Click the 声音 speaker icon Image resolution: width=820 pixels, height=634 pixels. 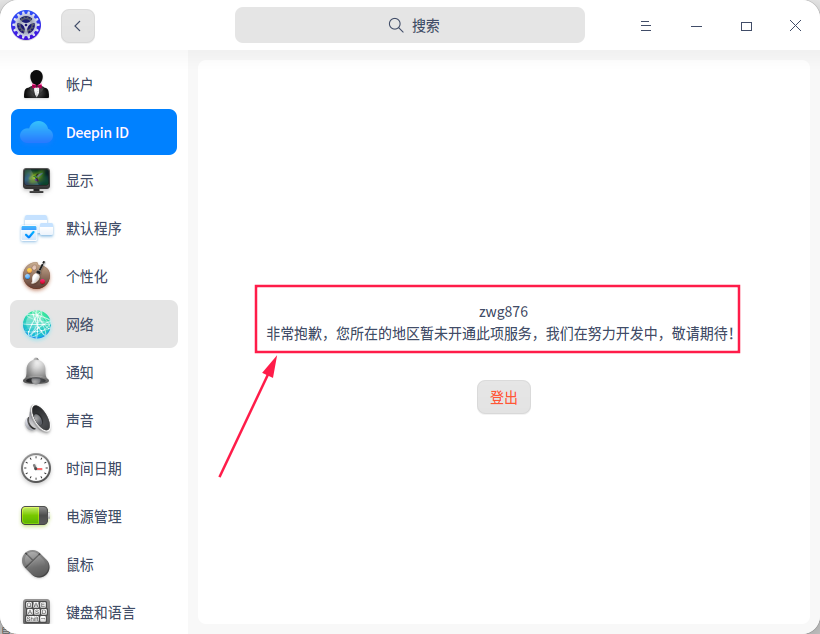[37, 420]
